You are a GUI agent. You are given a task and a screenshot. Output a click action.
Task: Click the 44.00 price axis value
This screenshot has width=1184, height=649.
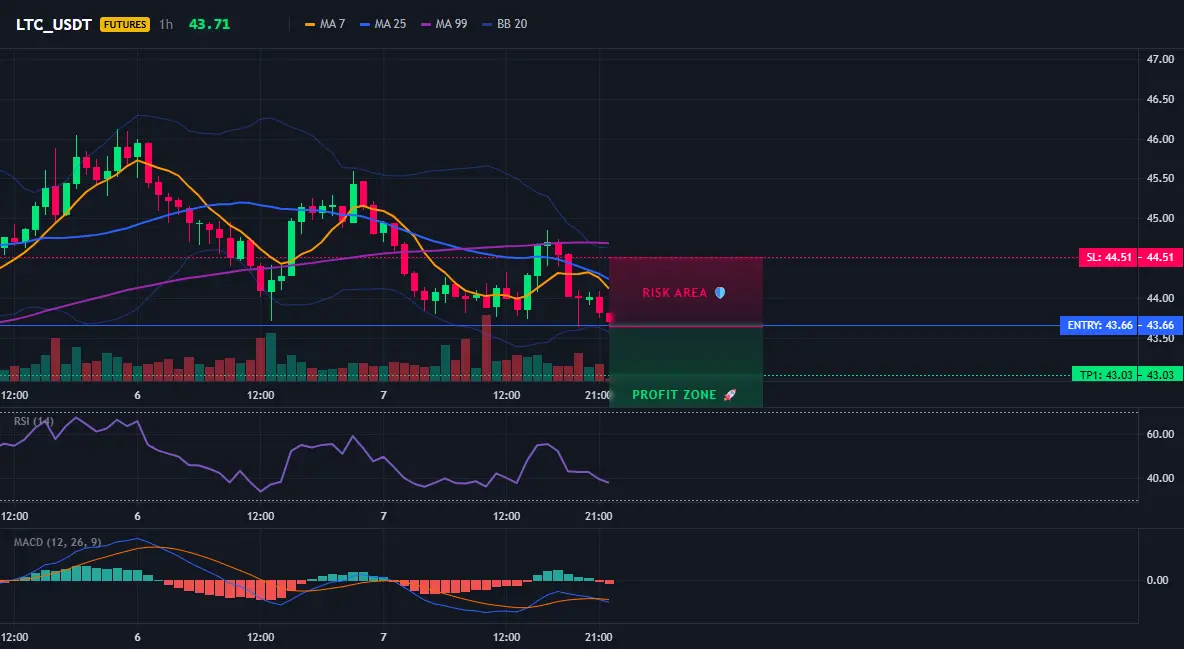point(1160,298)
